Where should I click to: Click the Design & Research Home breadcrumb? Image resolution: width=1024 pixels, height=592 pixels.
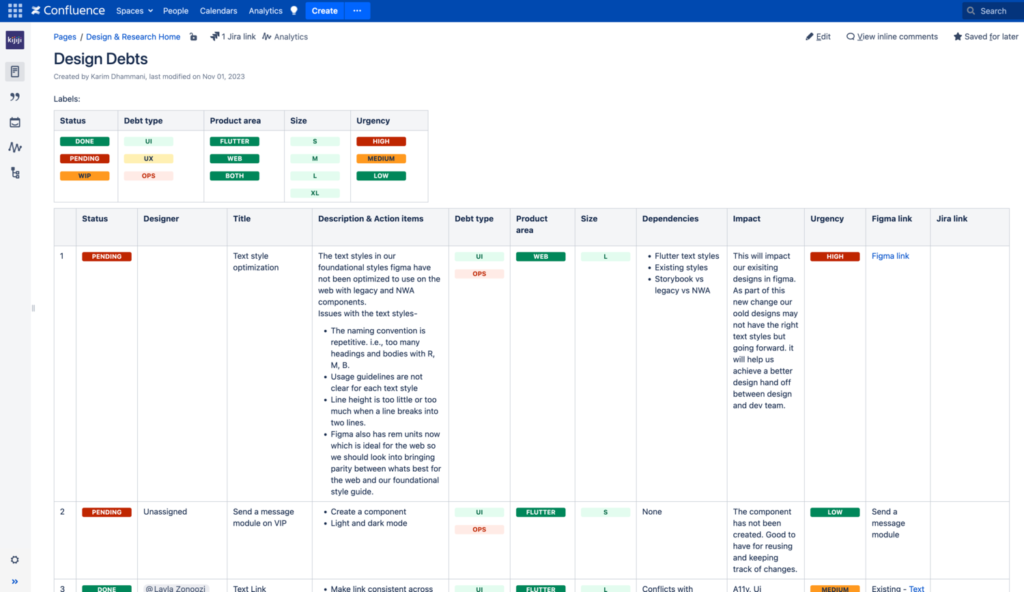133,37
